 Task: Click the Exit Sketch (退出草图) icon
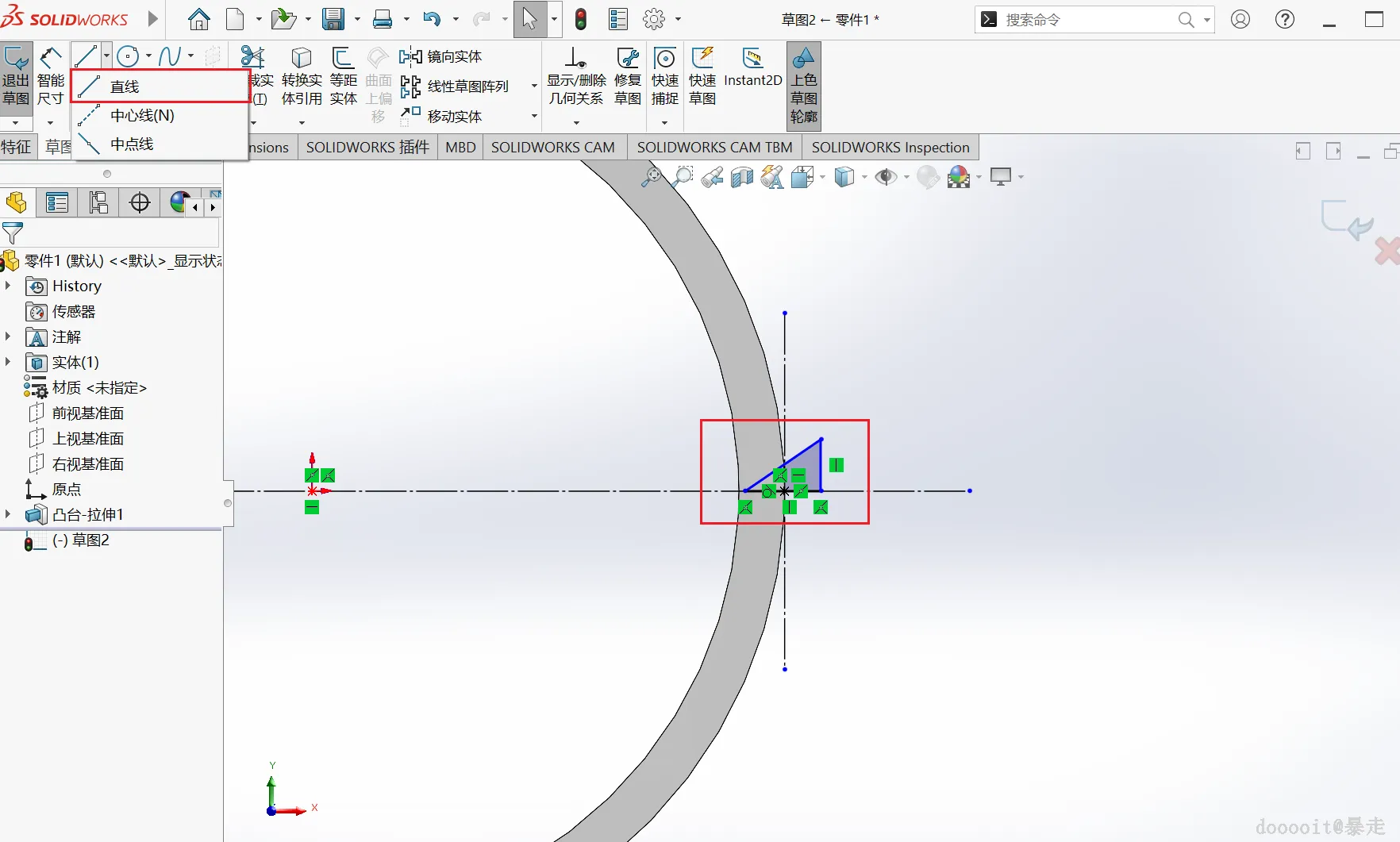tap(16, 77)
